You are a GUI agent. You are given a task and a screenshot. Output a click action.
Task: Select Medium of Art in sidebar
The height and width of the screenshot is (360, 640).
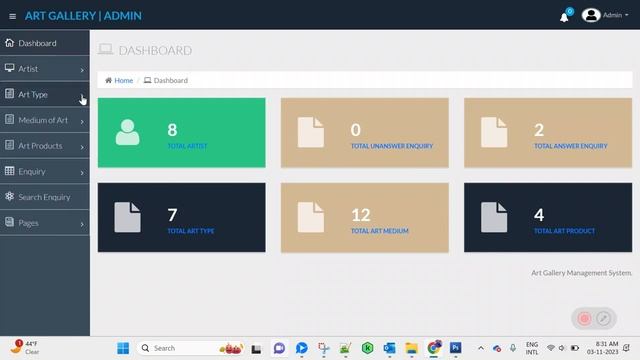pos(44,120)
